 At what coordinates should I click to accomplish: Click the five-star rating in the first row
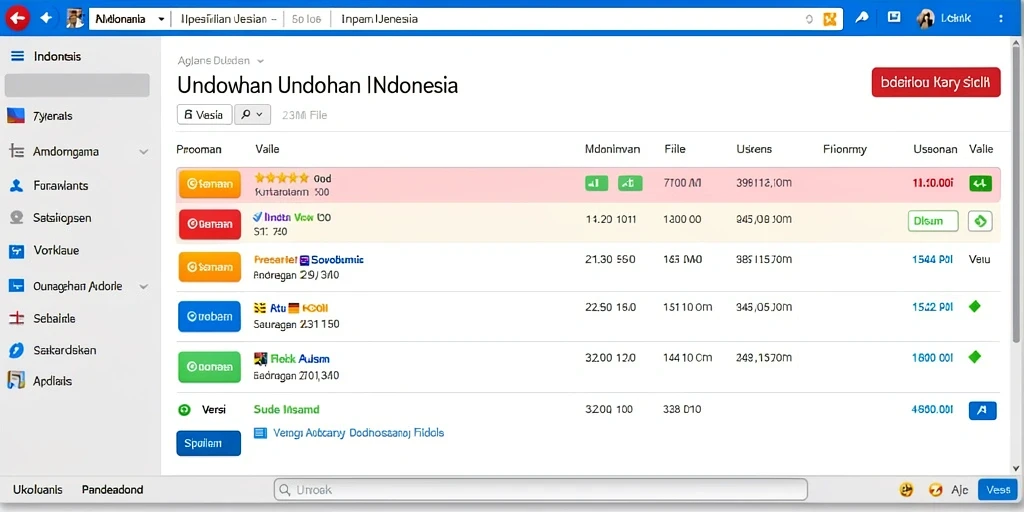click(x=281, y=178)
